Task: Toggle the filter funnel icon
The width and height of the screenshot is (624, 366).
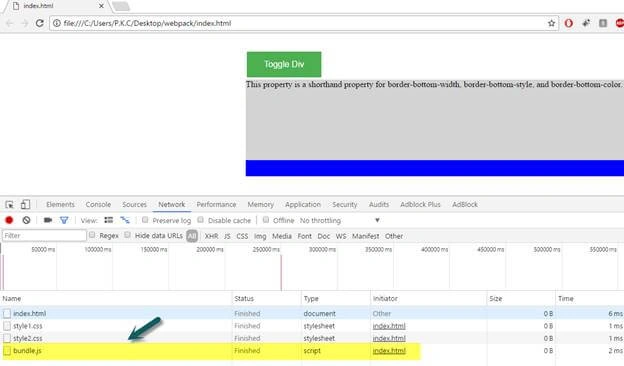Action: pyautogui.click(x=64, y=220)
